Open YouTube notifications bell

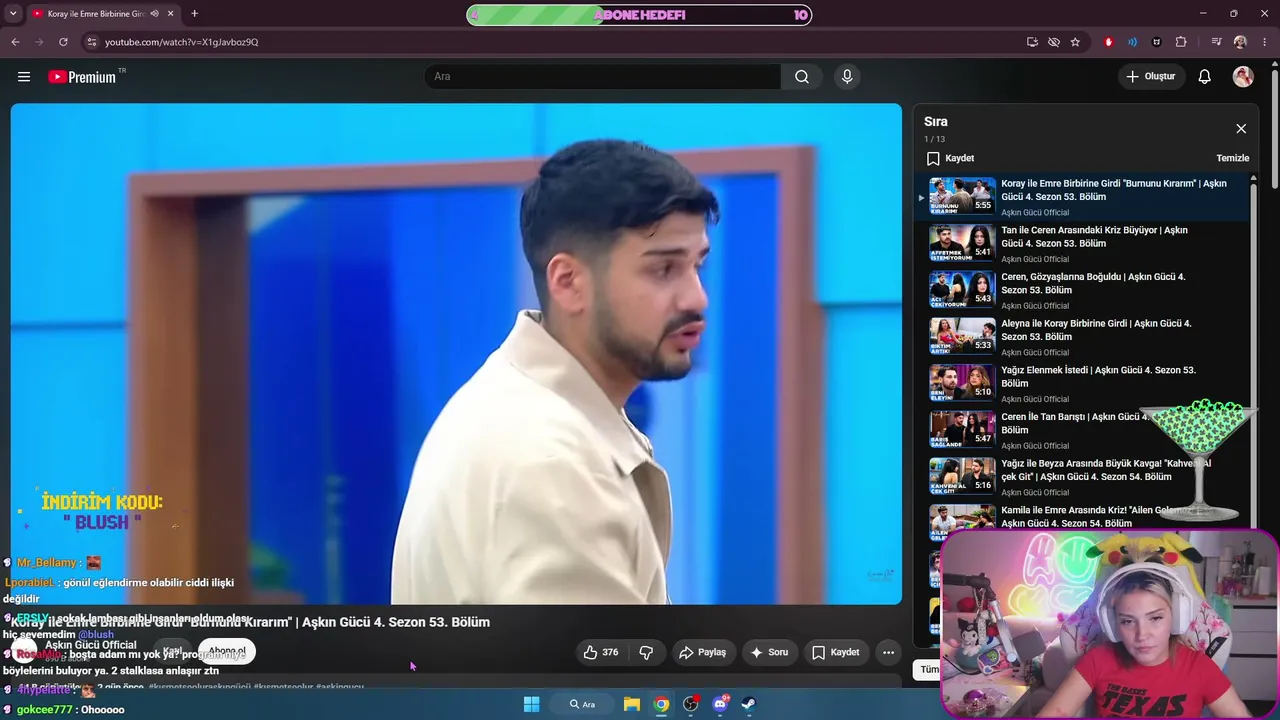(x=1205, y=77)
